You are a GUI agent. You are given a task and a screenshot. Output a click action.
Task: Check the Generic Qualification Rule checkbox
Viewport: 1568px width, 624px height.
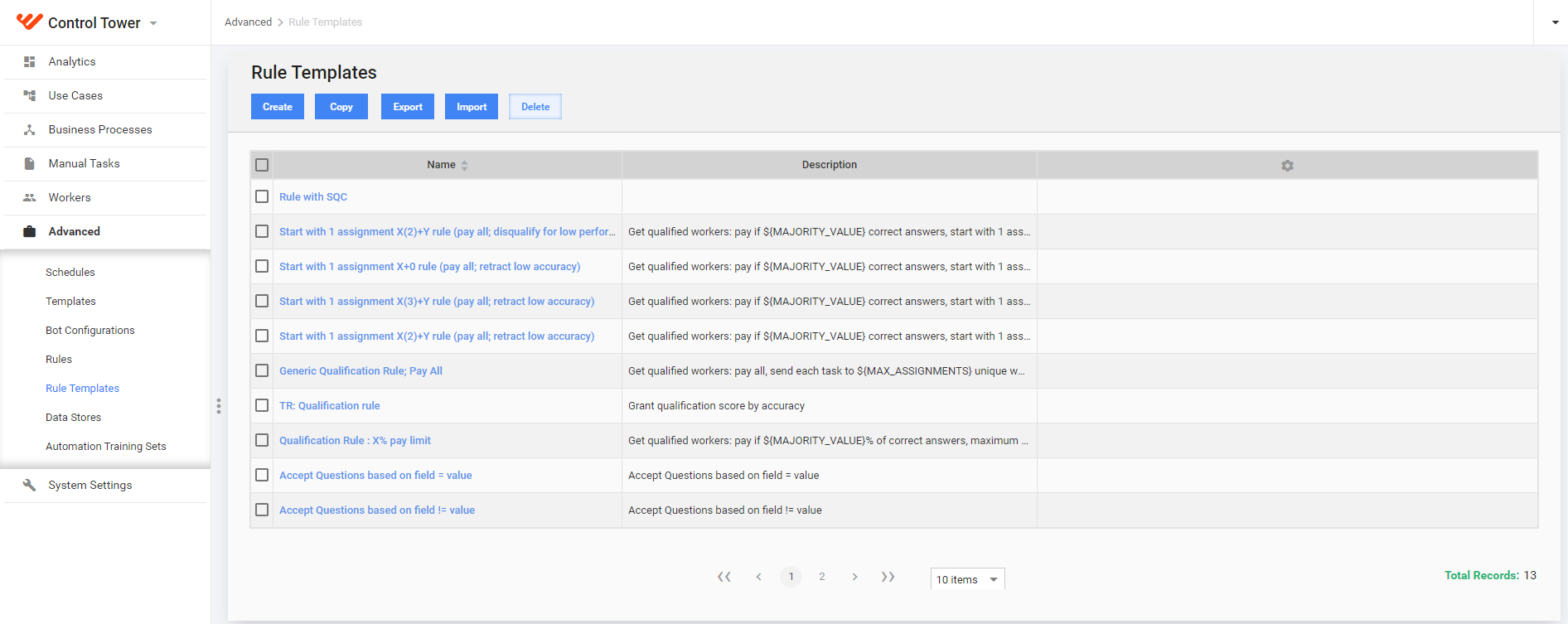(x=262, y=370)
